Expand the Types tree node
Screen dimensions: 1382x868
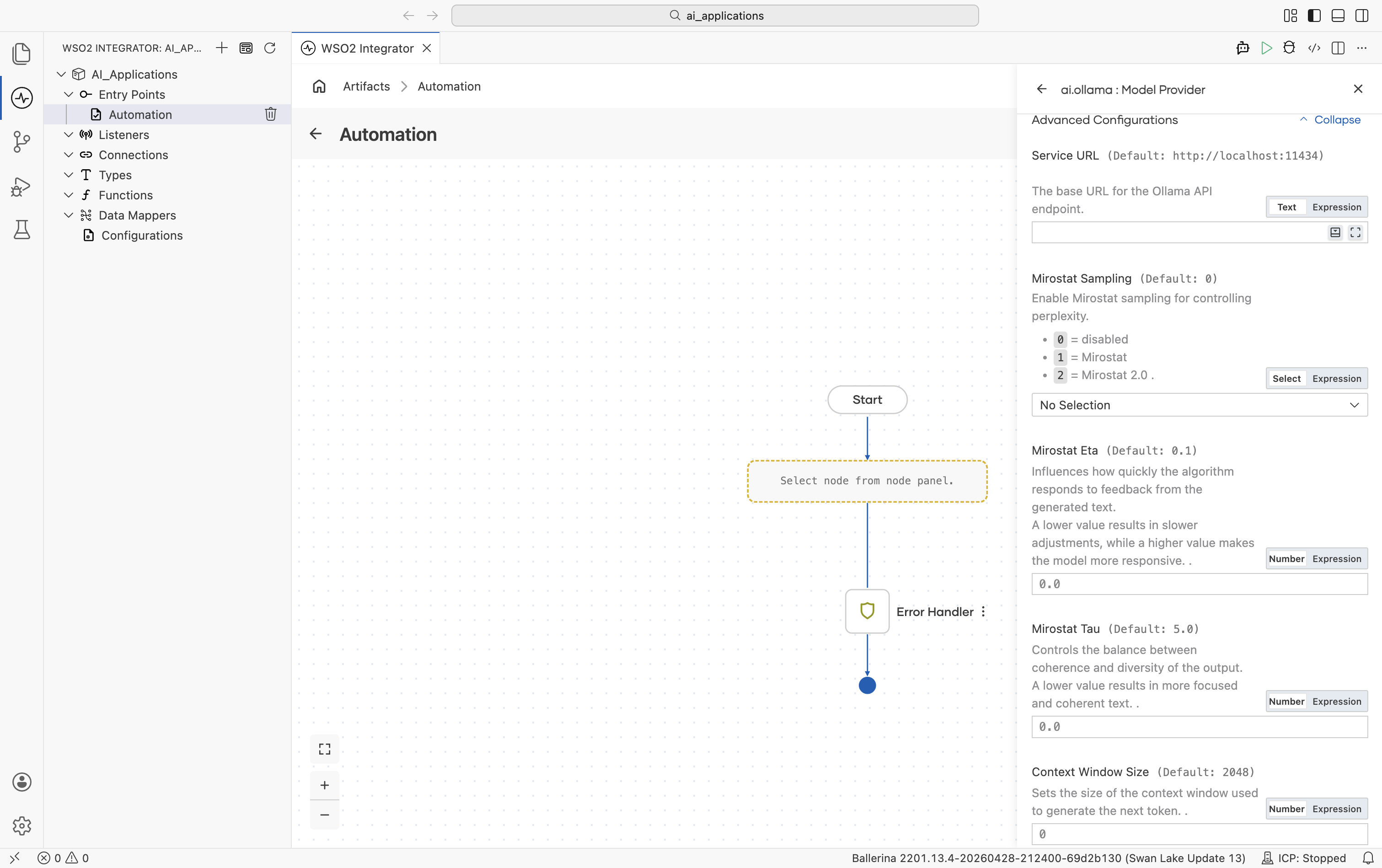tap(69, 175)
